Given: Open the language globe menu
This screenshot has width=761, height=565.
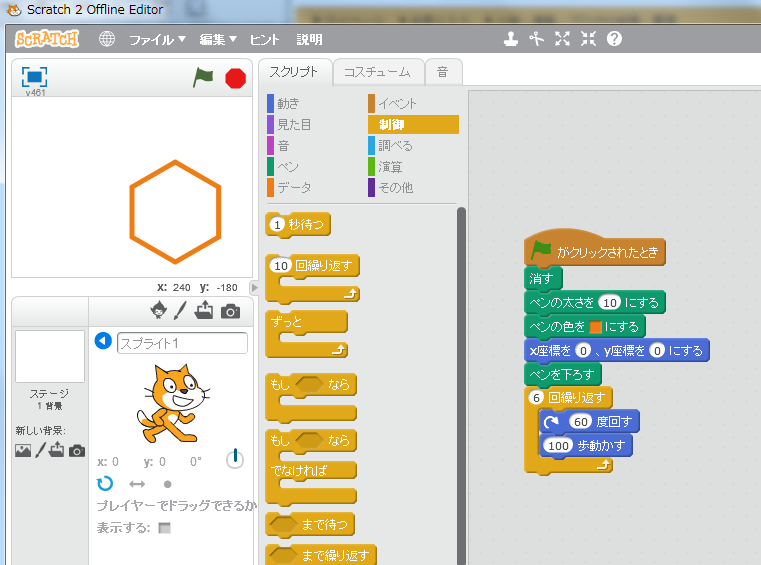Looking at the screenshot, I should (x=107, y=40).
